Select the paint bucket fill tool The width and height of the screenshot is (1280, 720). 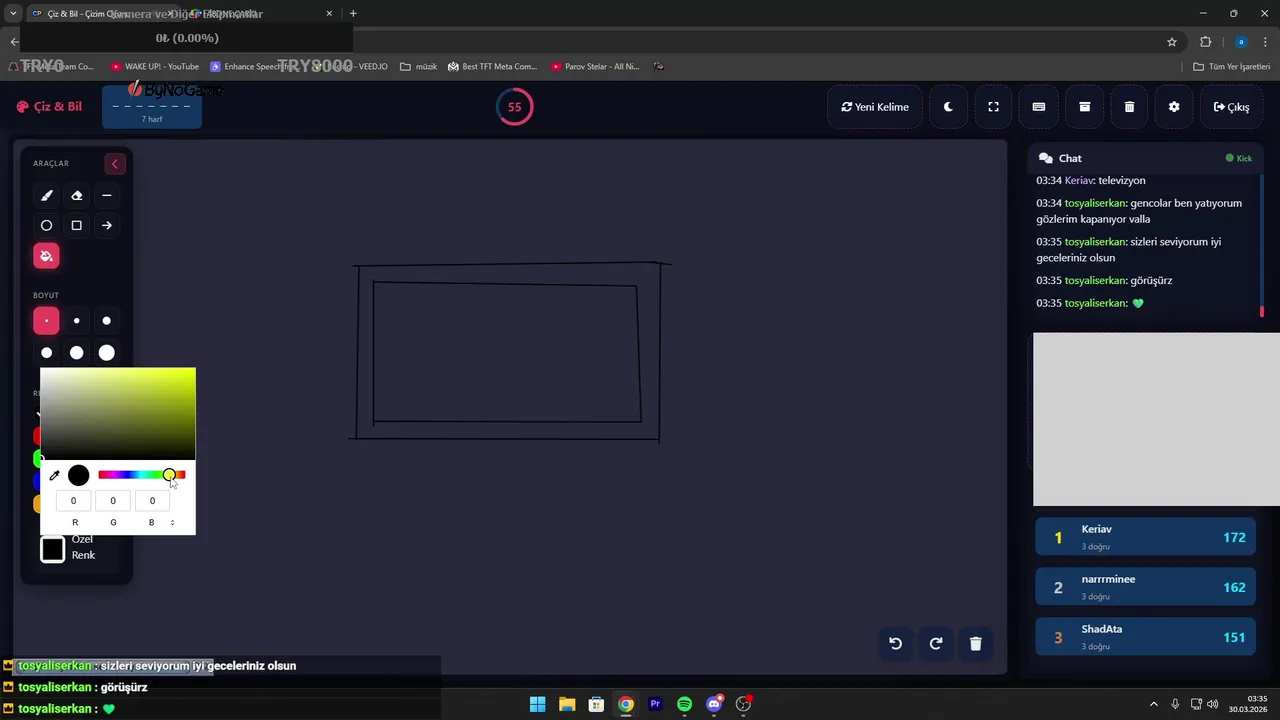click(x=46, y=256)
